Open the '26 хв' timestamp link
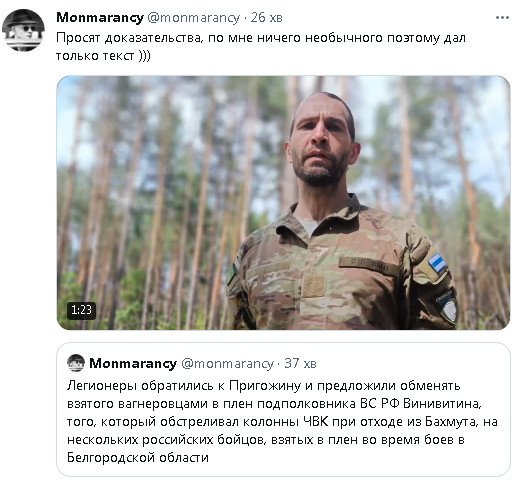The height and width of the screenshot is (486, 517). coord(266,18)
